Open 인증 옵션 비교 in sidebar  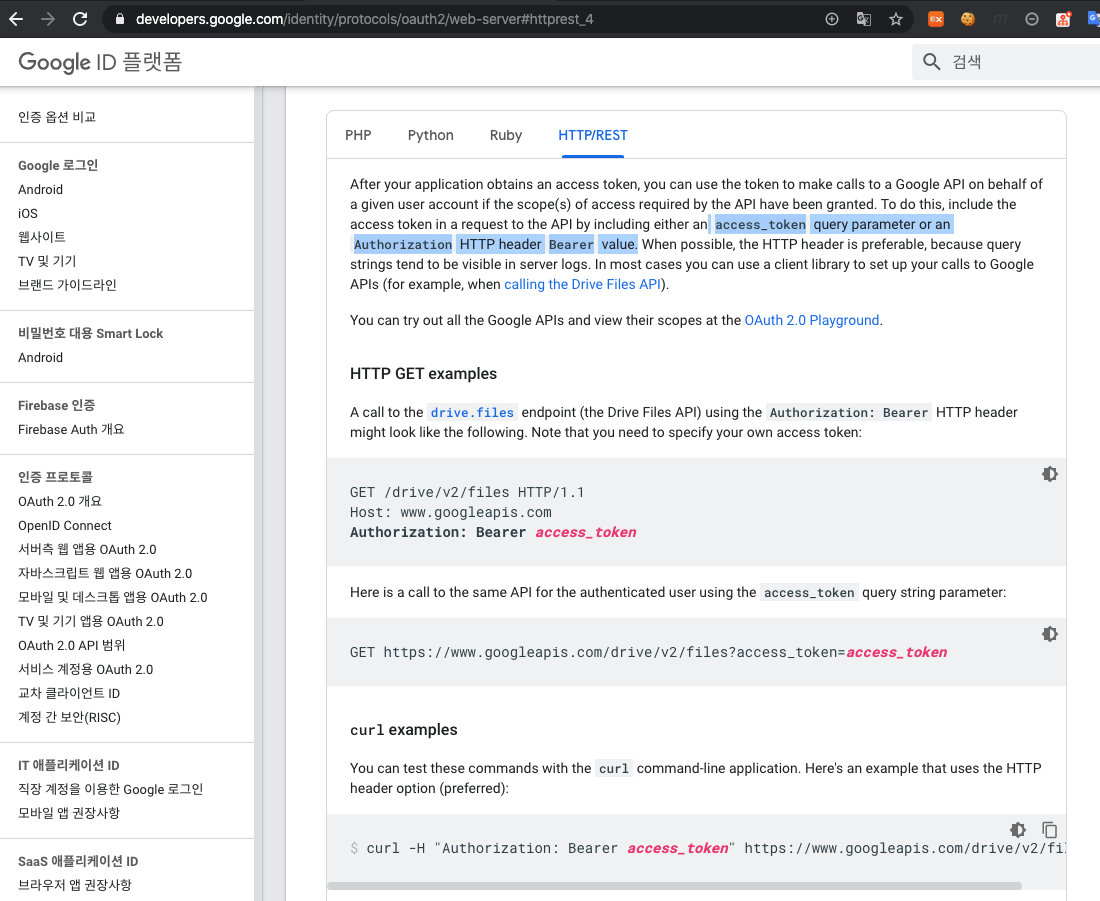click(x=57, y=117)
